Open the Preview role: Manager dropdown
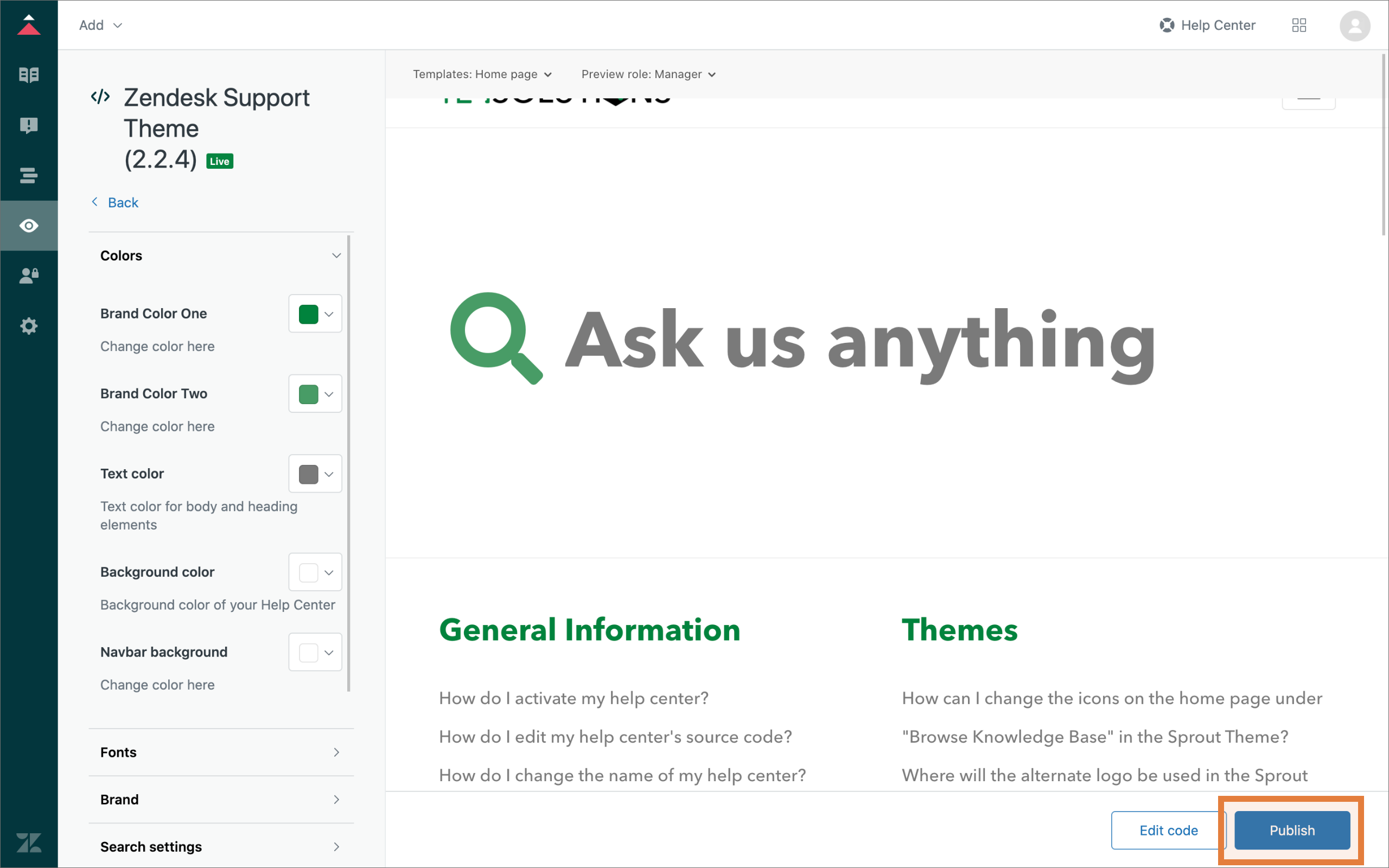Viewport: 1389px width, 868px height. (x=648, y=74)
